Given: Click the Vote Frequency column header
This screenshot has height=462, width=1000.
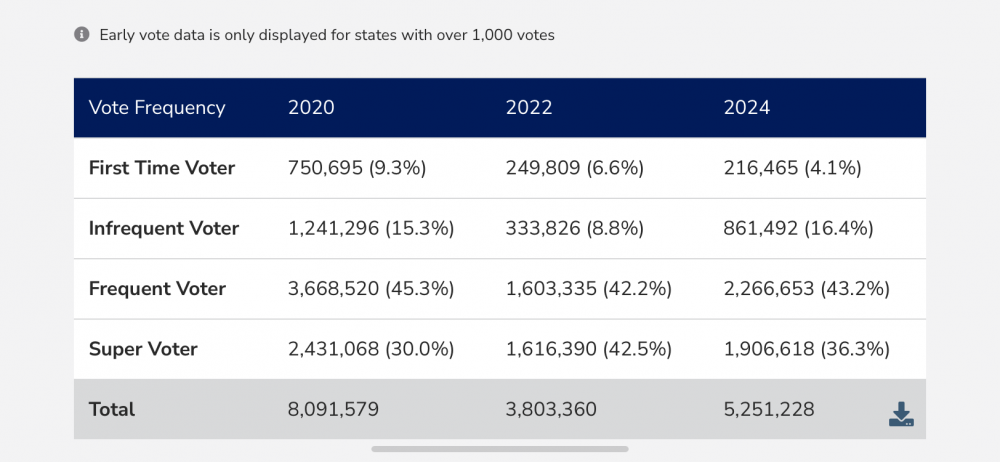Looking at the screenshot, I should (157, 108).
